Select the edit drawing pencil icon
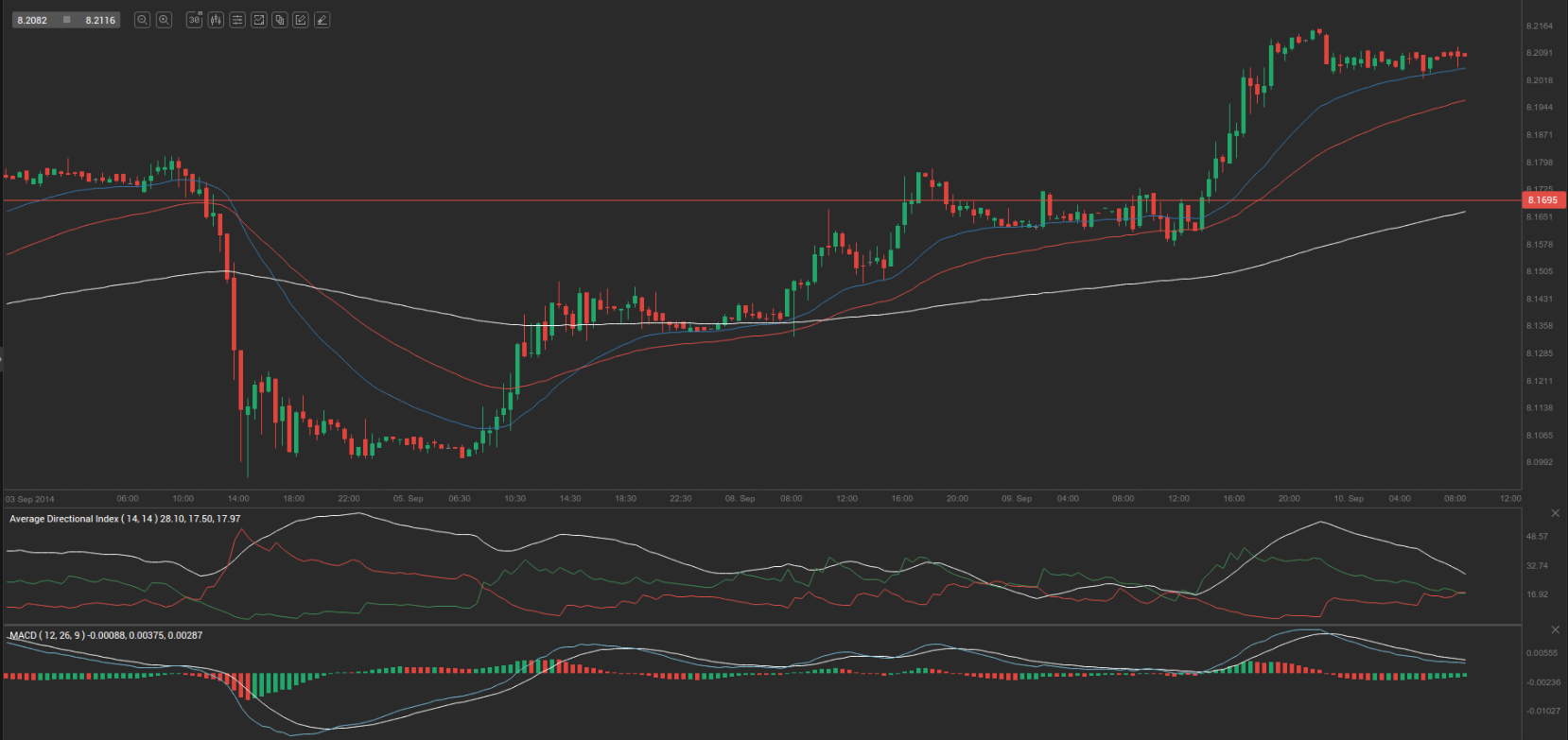Viewport: 1568px width, 740px height. tap(301, 20)
